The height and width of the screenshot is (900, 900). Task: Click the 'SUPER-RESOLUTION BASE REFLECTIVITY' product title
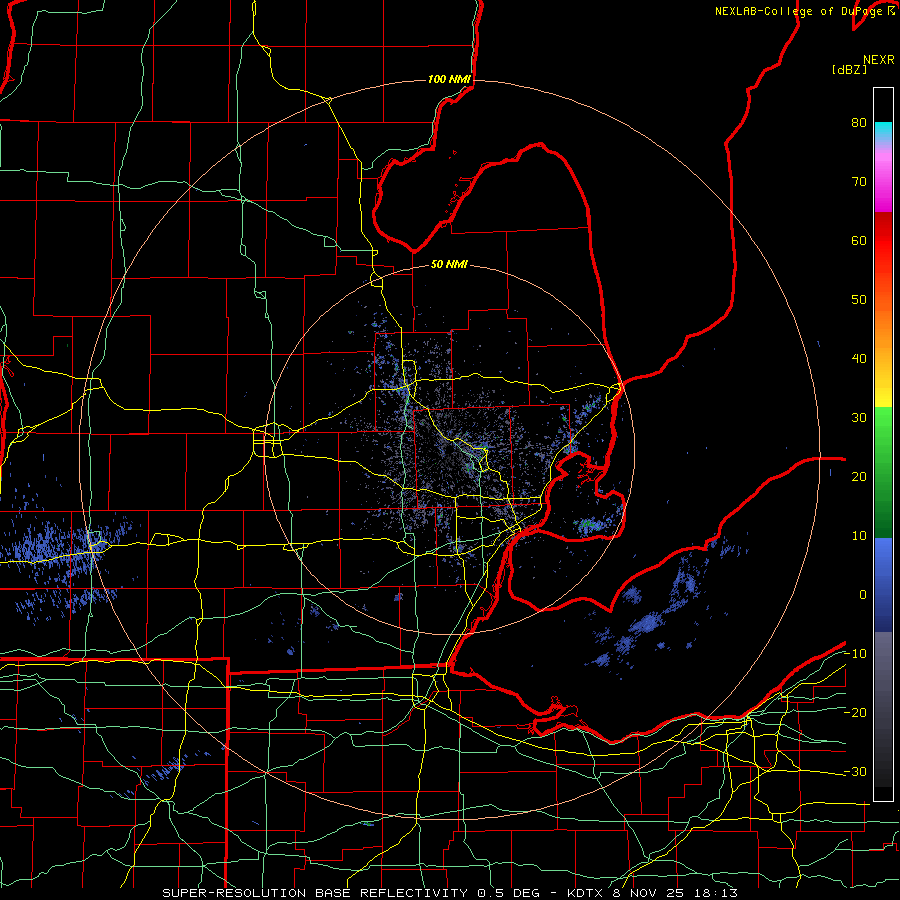315,893
